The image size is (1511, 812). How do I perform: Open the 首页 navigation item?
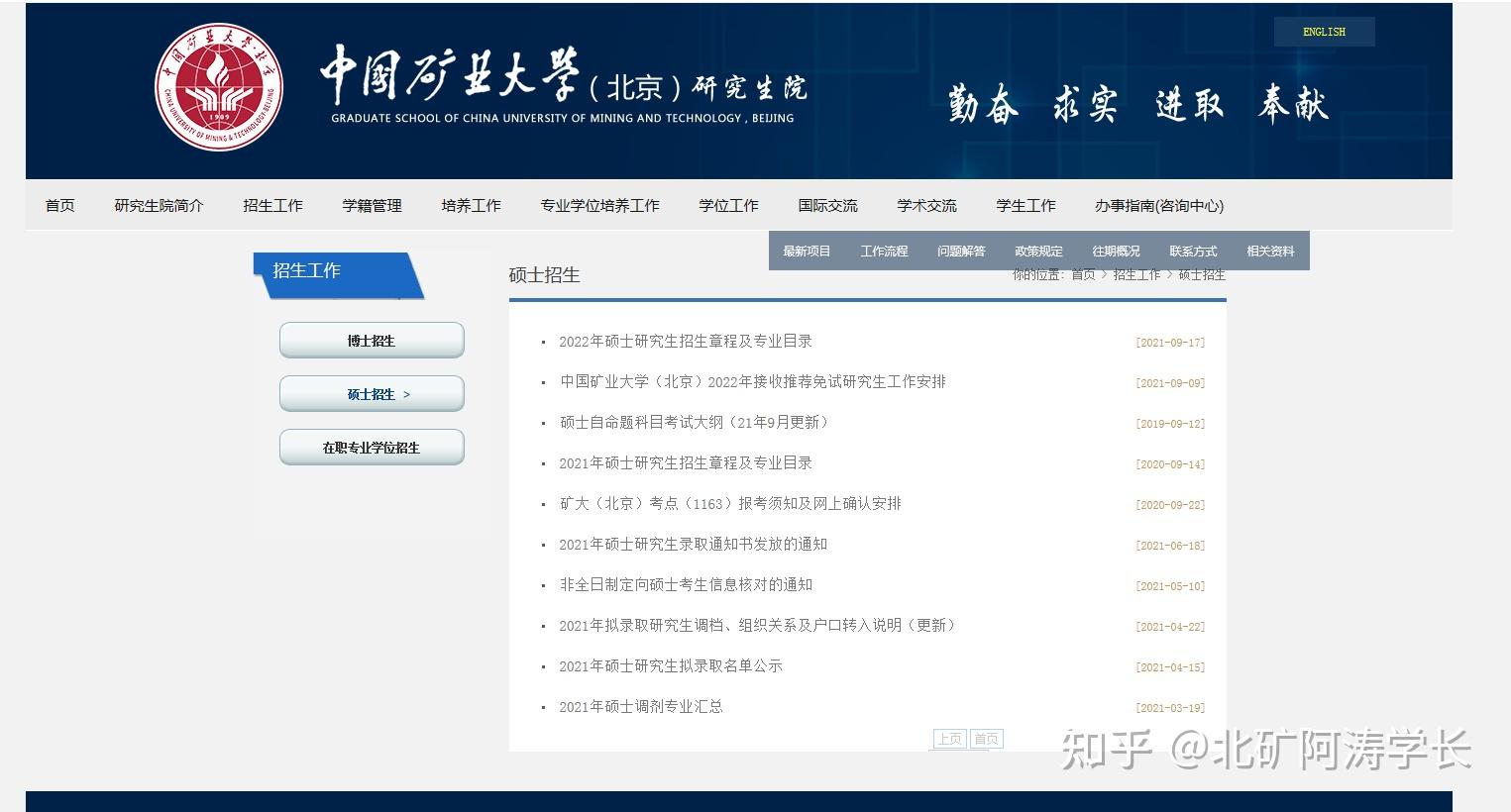coord(60,205)
